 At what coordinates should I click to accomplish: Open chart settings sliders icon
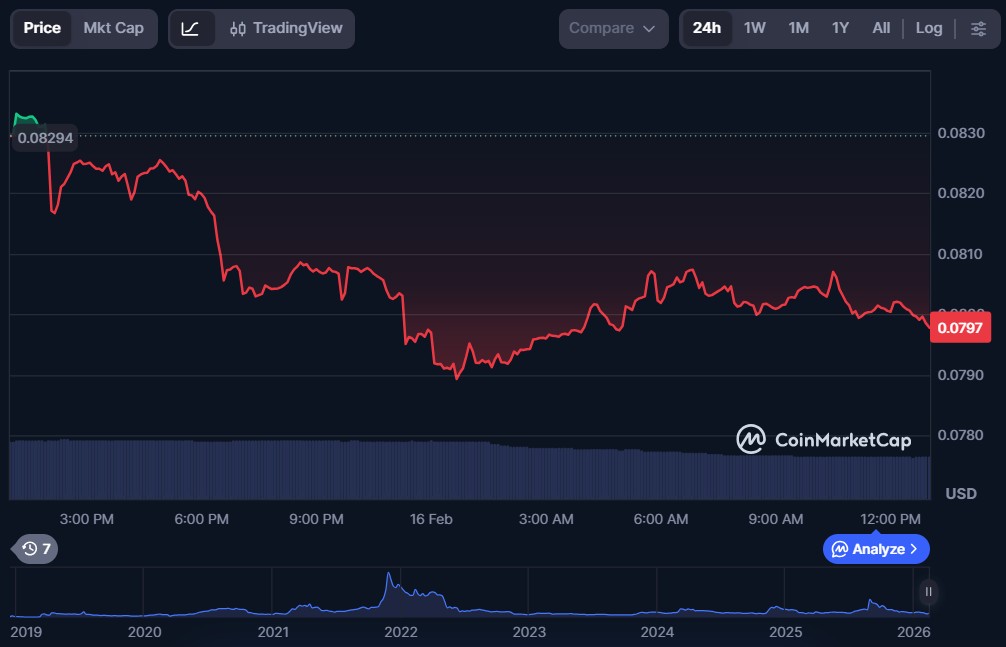[978, 28]
